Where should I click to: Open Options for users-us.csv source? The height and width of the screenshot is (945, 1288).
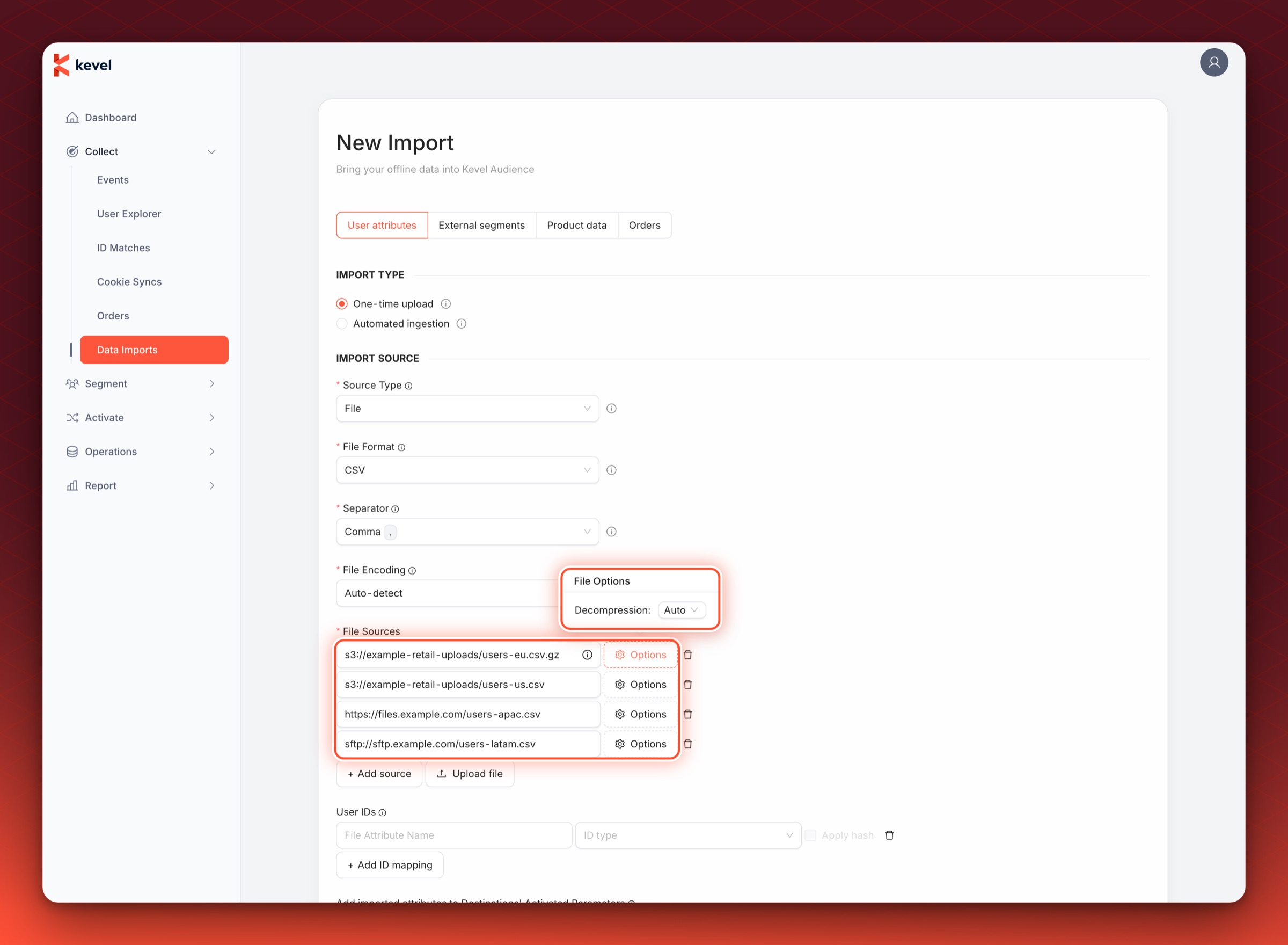tap(640, 685)
